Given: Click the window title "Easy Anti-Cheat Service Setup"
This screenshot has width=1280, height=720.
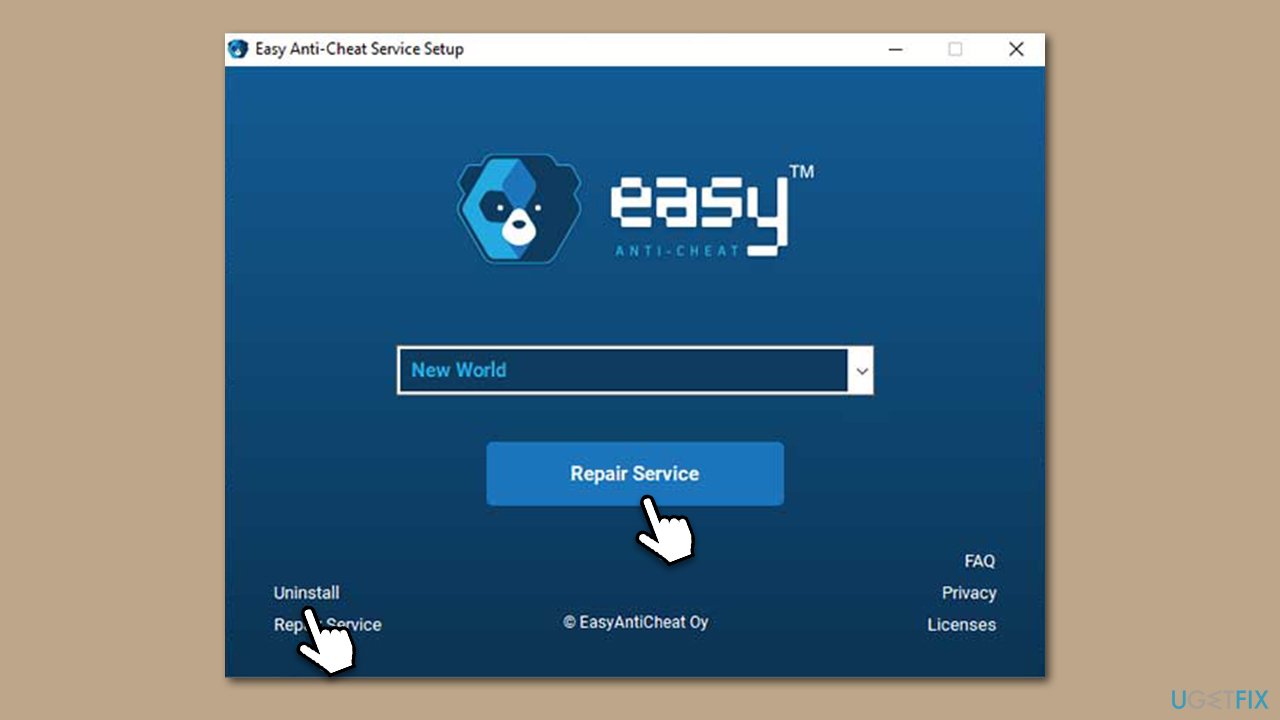Looking at the screenshot, I should [359, 49].
